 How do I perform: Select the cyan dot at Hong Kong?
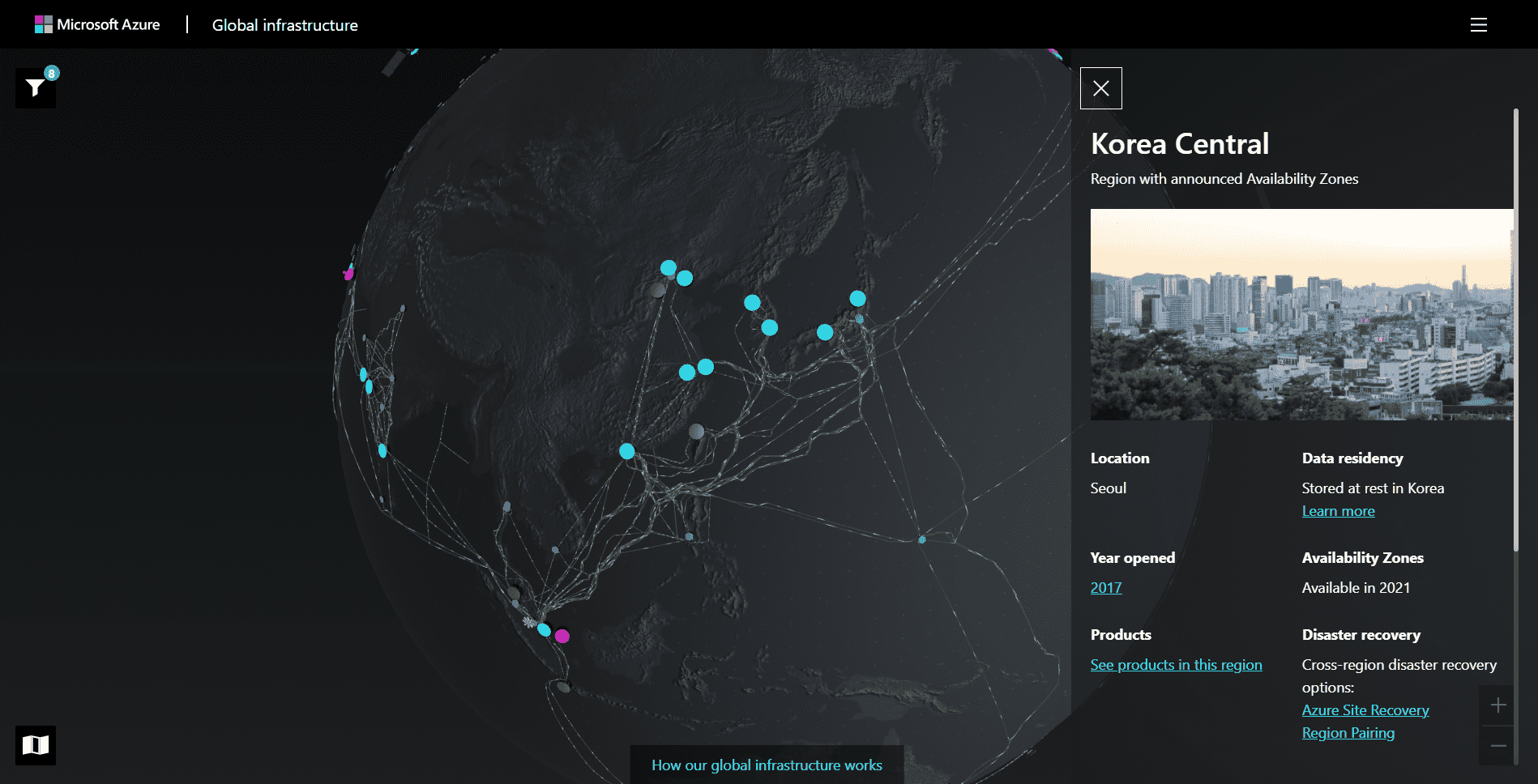point(627,451)
